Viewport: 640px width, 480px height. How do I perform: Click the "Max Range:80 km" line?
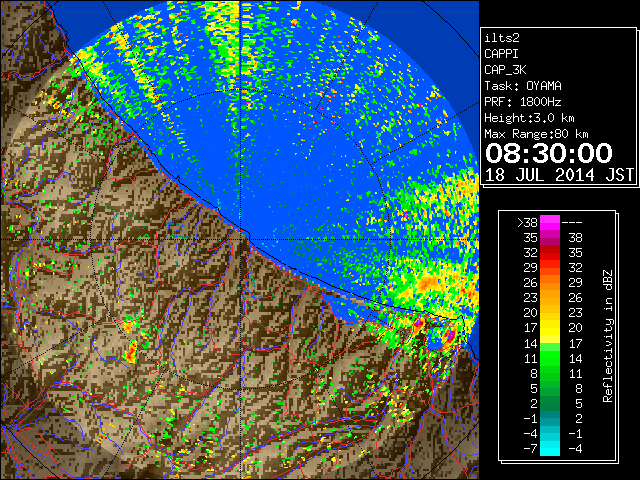536,134
